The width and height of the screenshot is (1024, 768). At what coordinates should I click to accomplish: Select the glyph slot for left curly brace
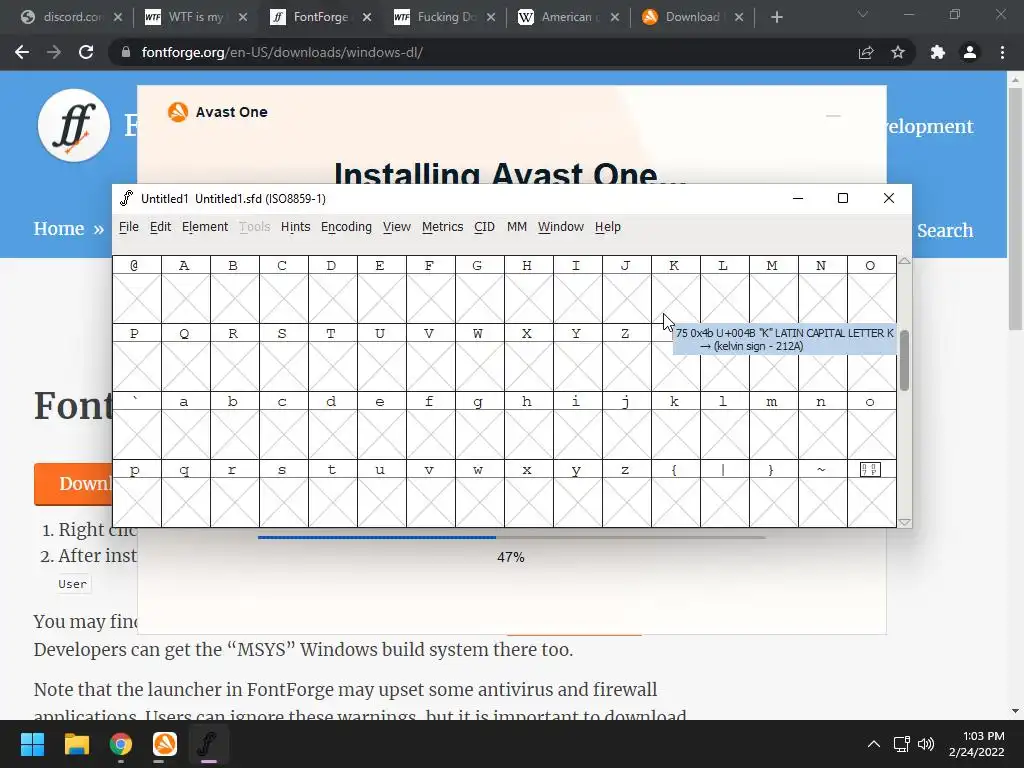pyautogui.click(x=676, y=502)
